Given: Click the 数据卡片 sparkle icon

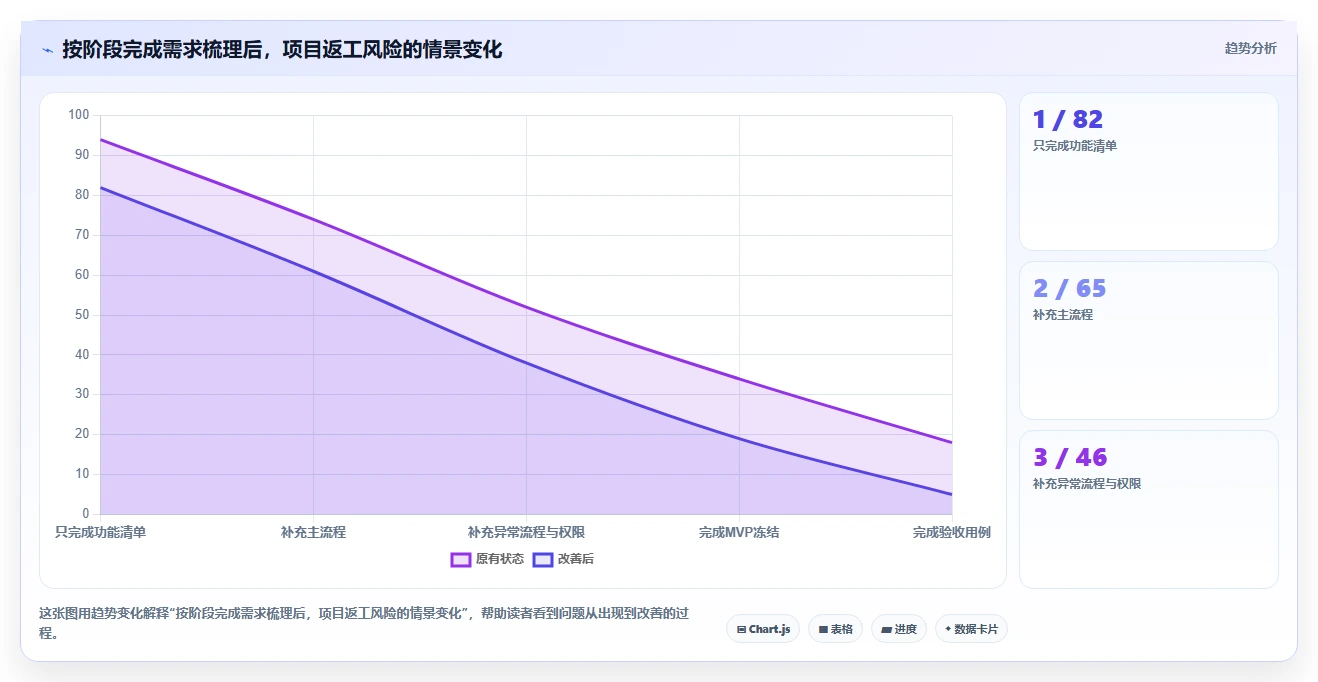Looking at the screenshot, I should [x=948, y=629].
